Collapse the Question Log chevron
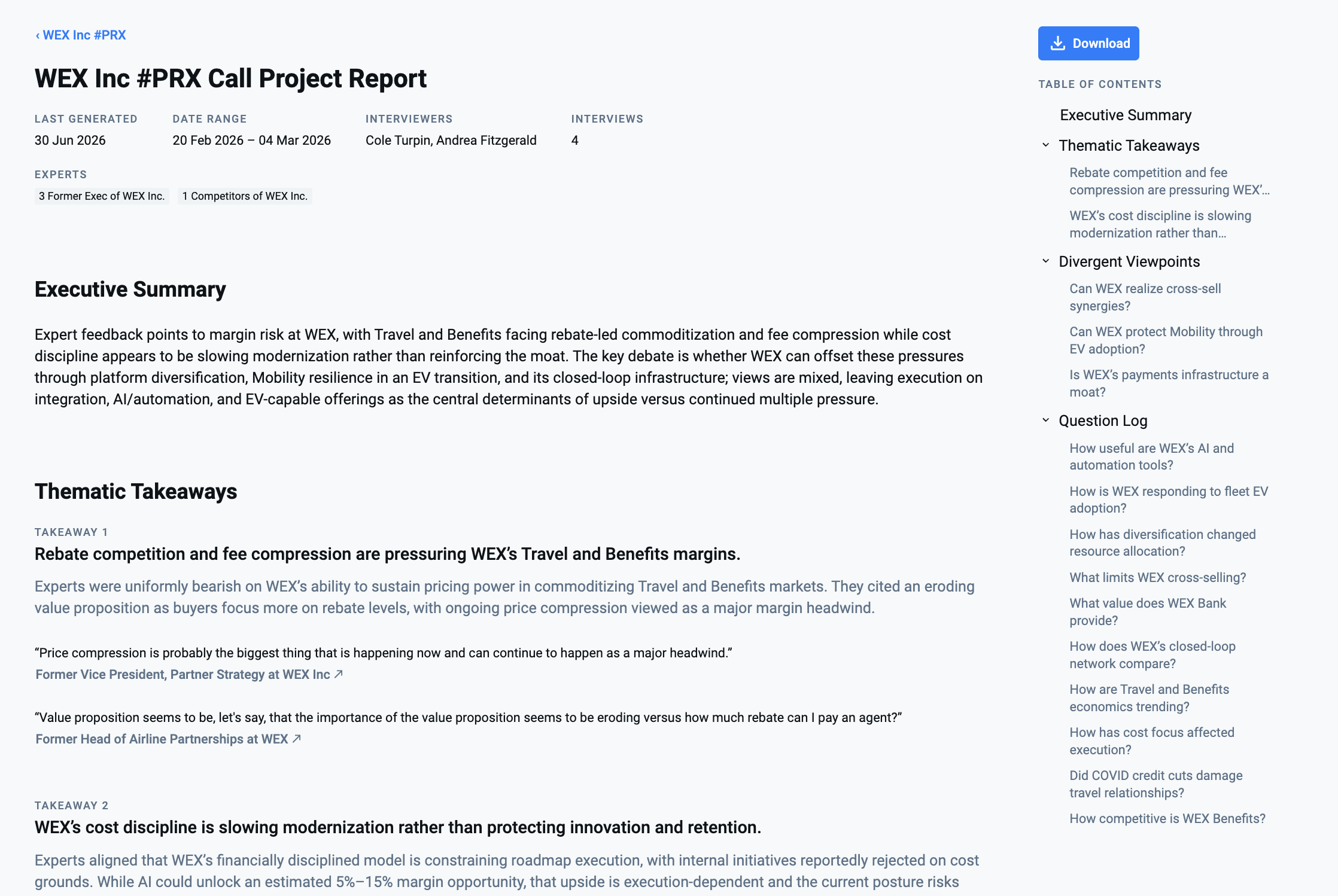Screen dimensions: 1338x896 (x=1045, y=420)
